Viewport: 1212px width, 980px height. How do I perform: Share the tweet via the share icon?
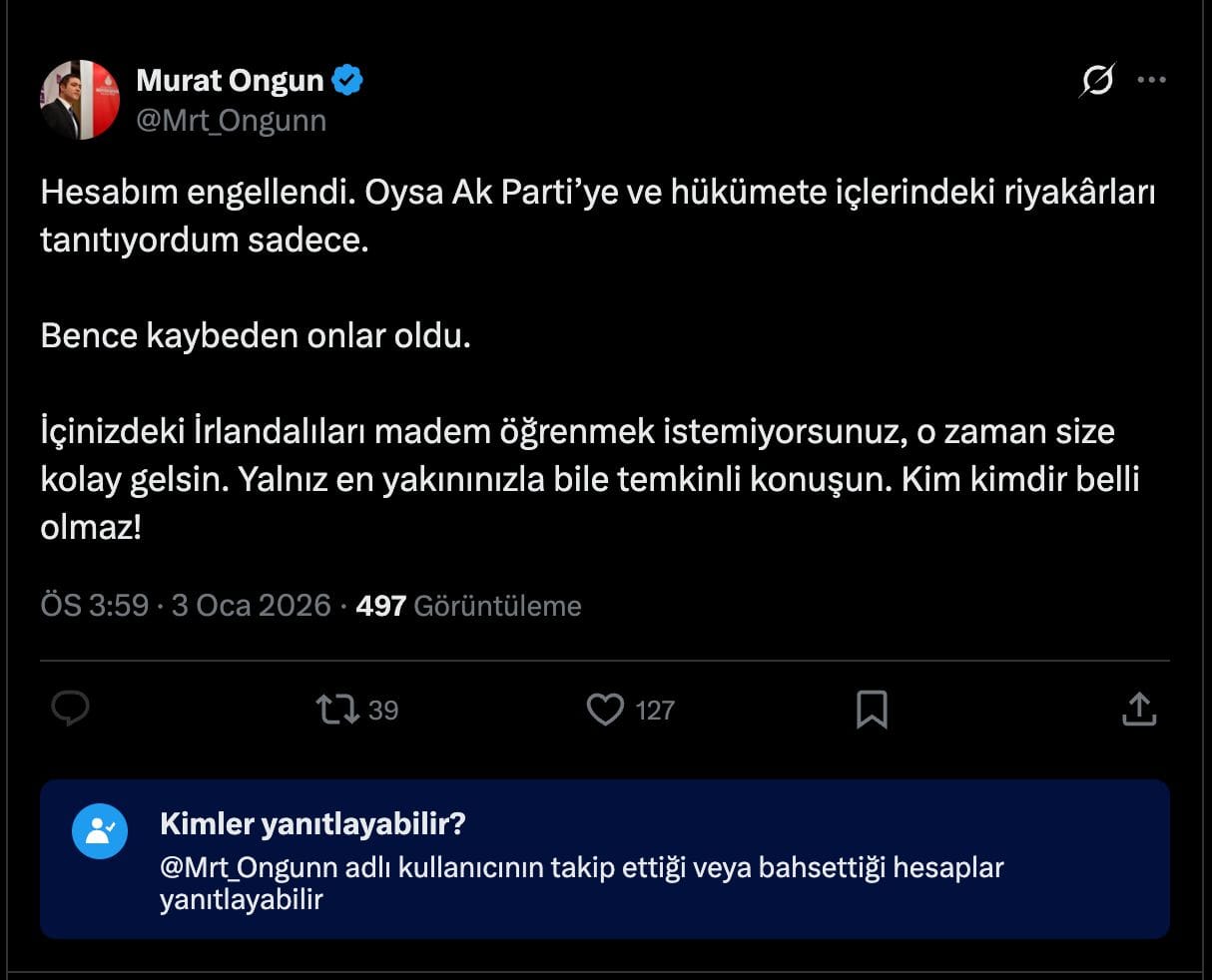pyautogui.click(x=1139, y=710)
